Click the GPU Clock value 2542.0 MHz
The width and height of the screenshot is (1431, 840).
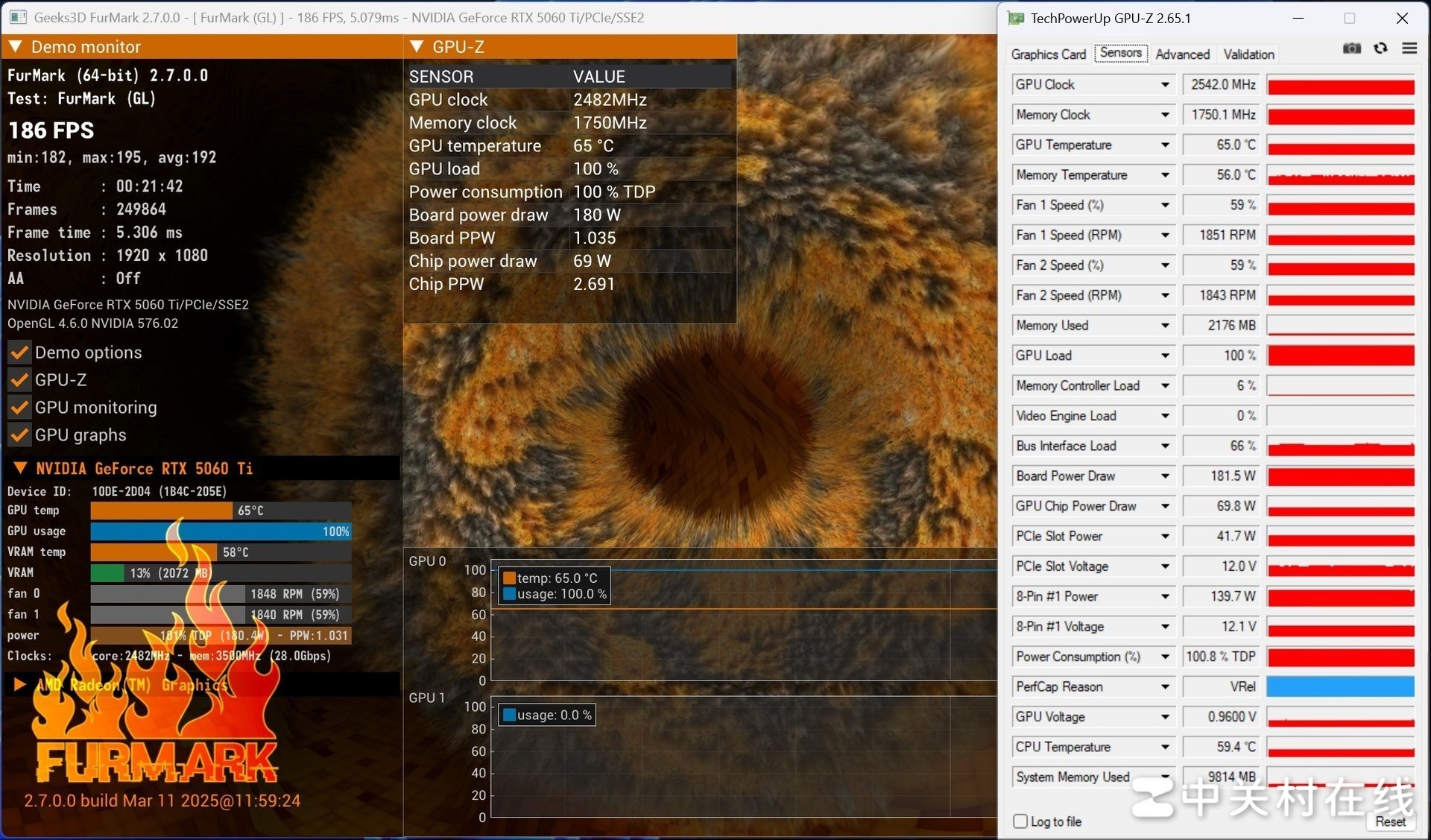tap(1221, 85)
